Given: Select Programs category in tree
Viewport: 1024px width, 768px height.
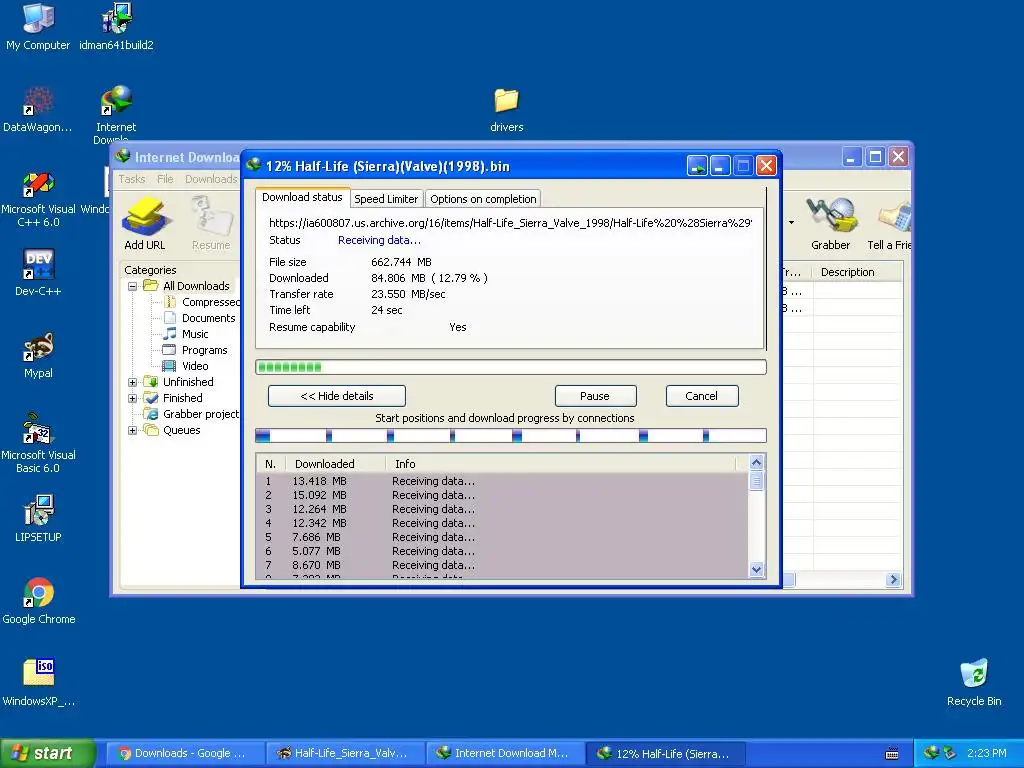Looking at the screenshot, I should pos(204,350).
